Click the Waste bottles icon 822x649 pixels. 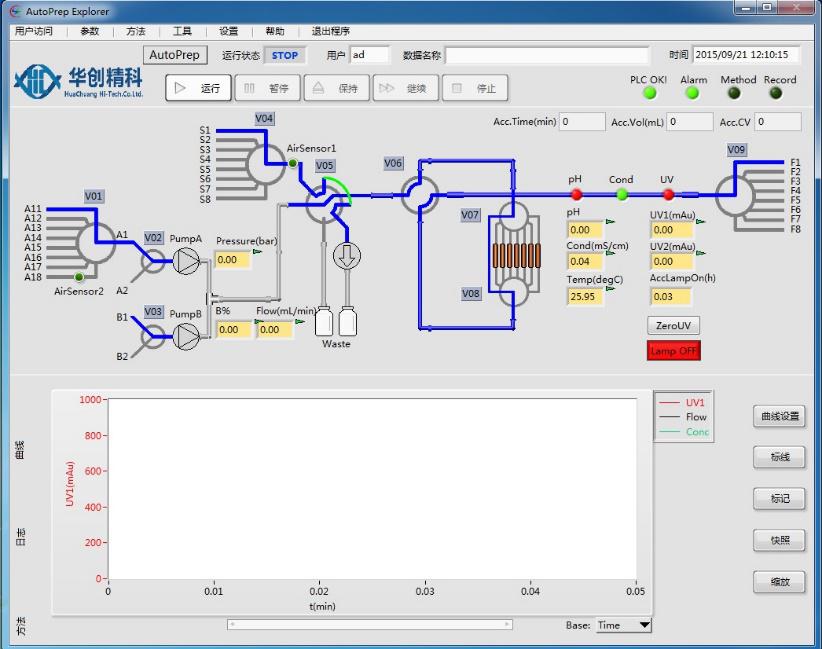(x=336, y=322)
